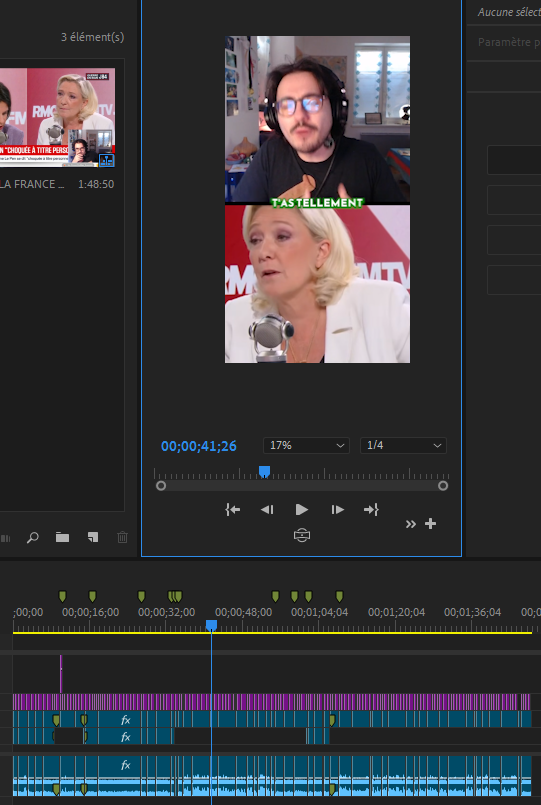Select the first sequence marker on timeline ruler
541x805 pixels.
63,596
